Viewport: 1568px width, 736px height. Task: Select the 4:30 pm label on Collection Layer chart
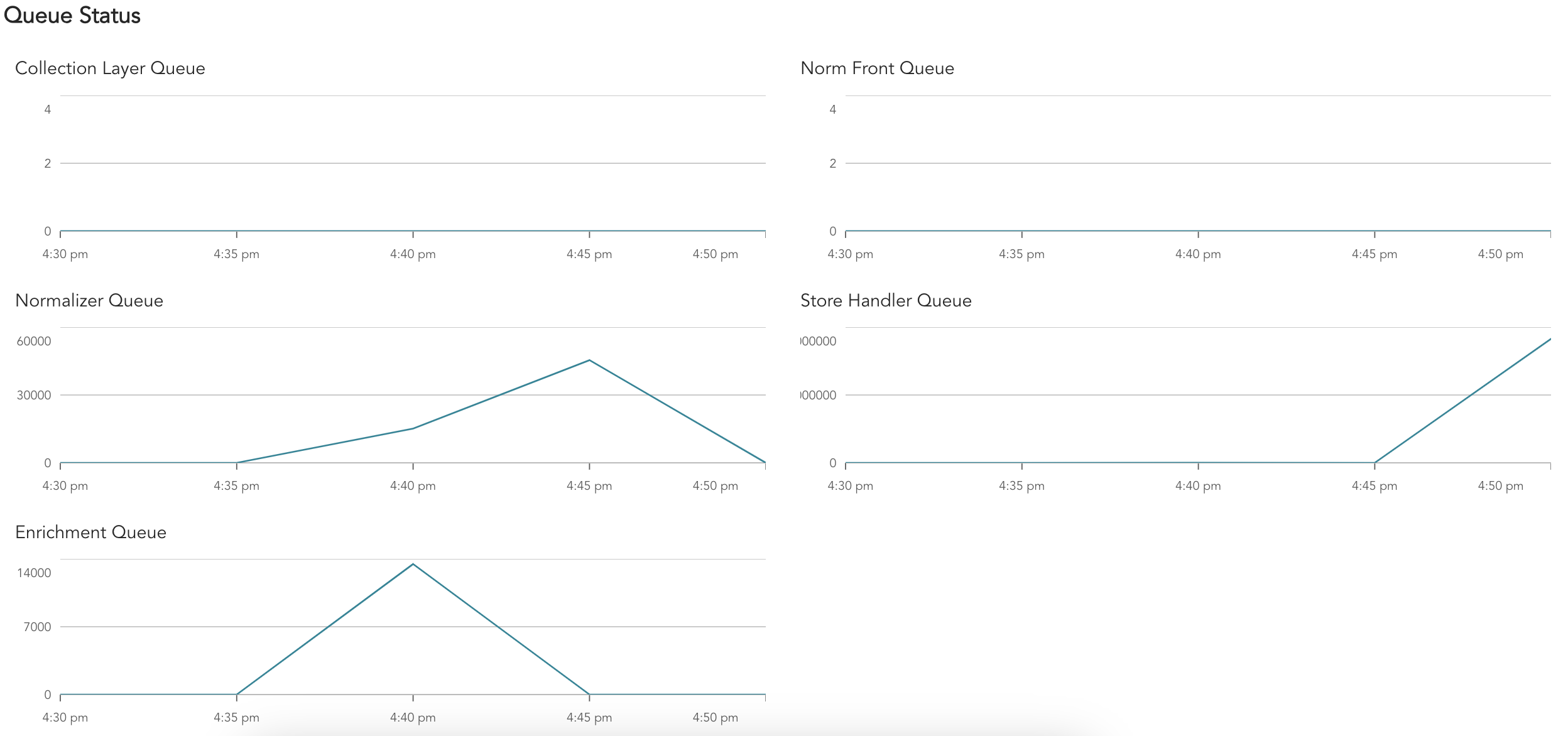[65, 254]
